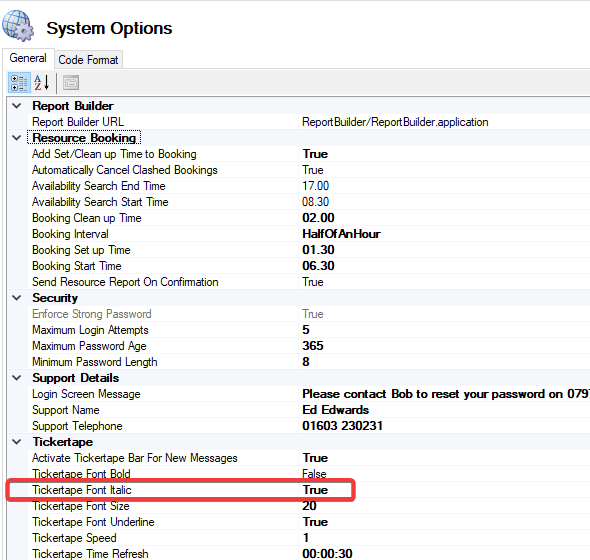Select the Login Screen Message property label
Image resolution: width=590 pixels, height=560 pixels.
(86, 394)
